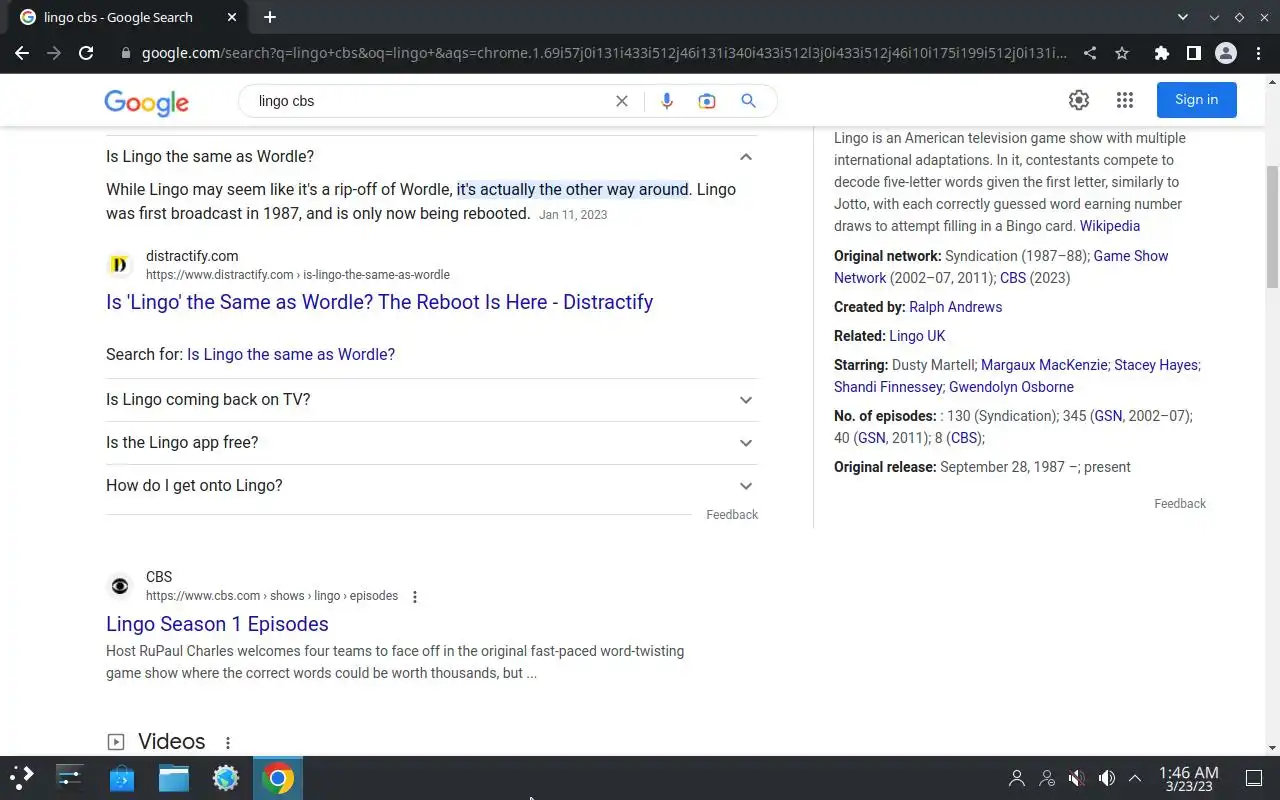The width and height of the screenshot is (1280, 800).
Task: Open the Chrome profile avatar
Action: pos(1226,53)
